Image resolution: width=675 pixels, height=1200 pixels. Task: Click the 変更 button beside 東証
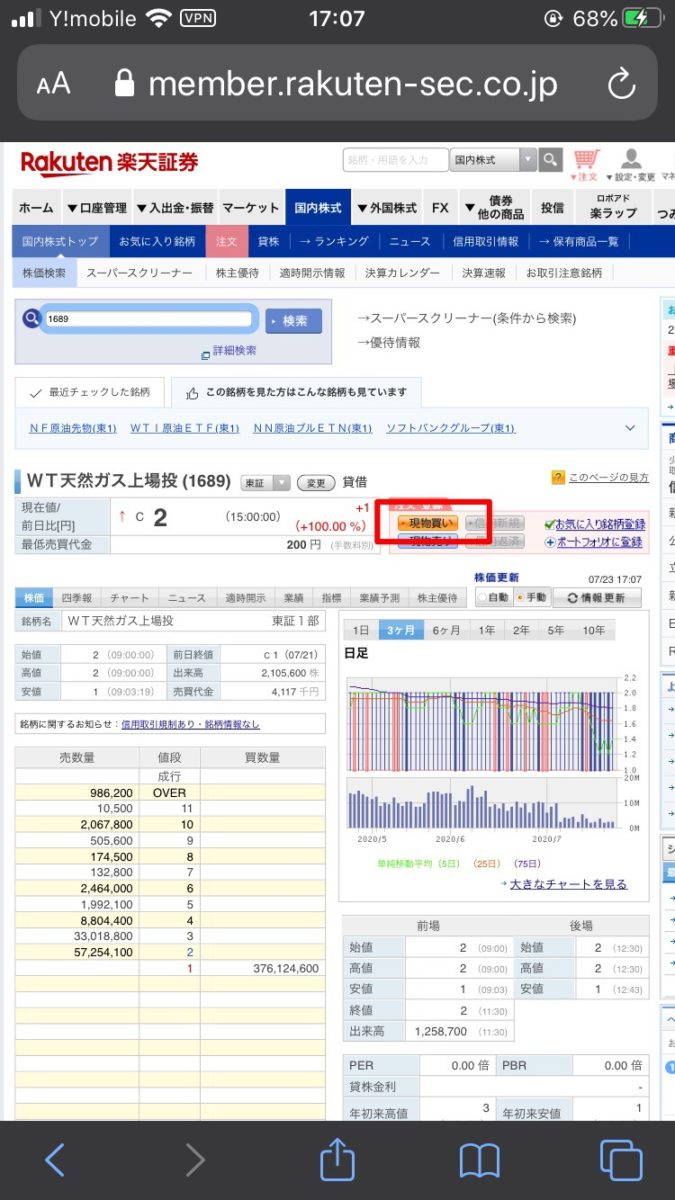pos(315,482)
